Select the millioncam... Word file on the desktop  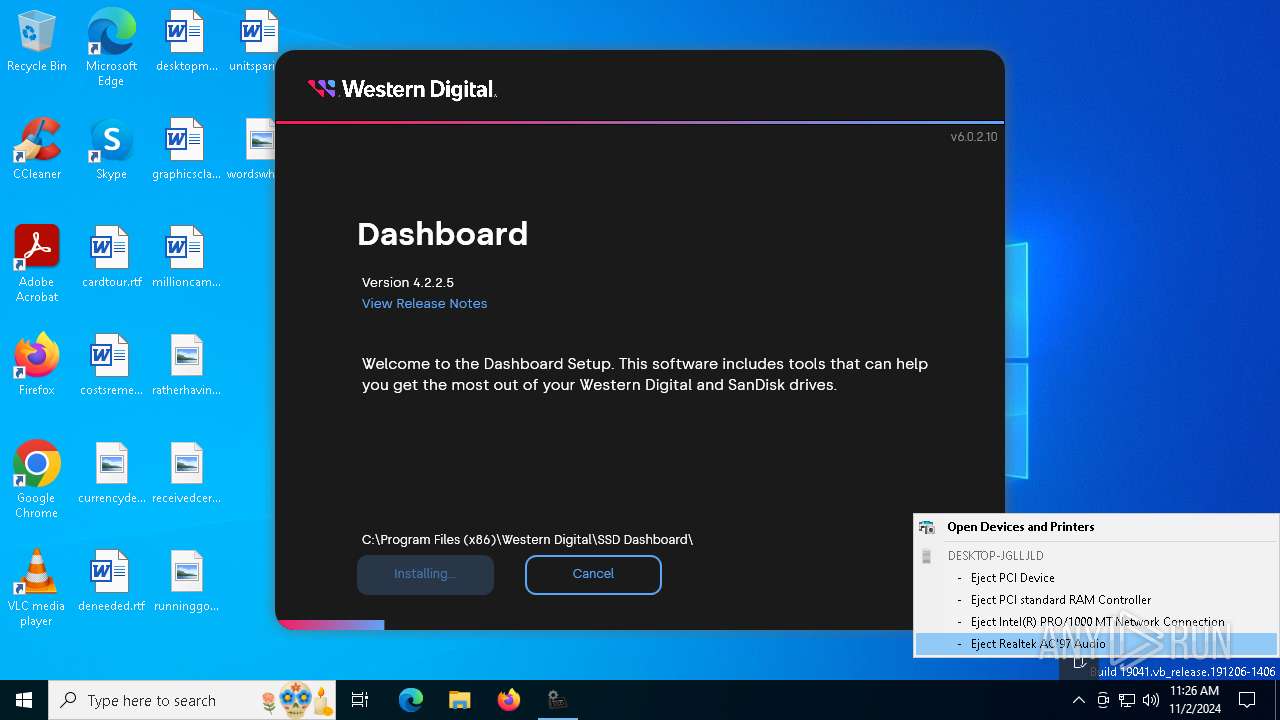coord(186,257)
